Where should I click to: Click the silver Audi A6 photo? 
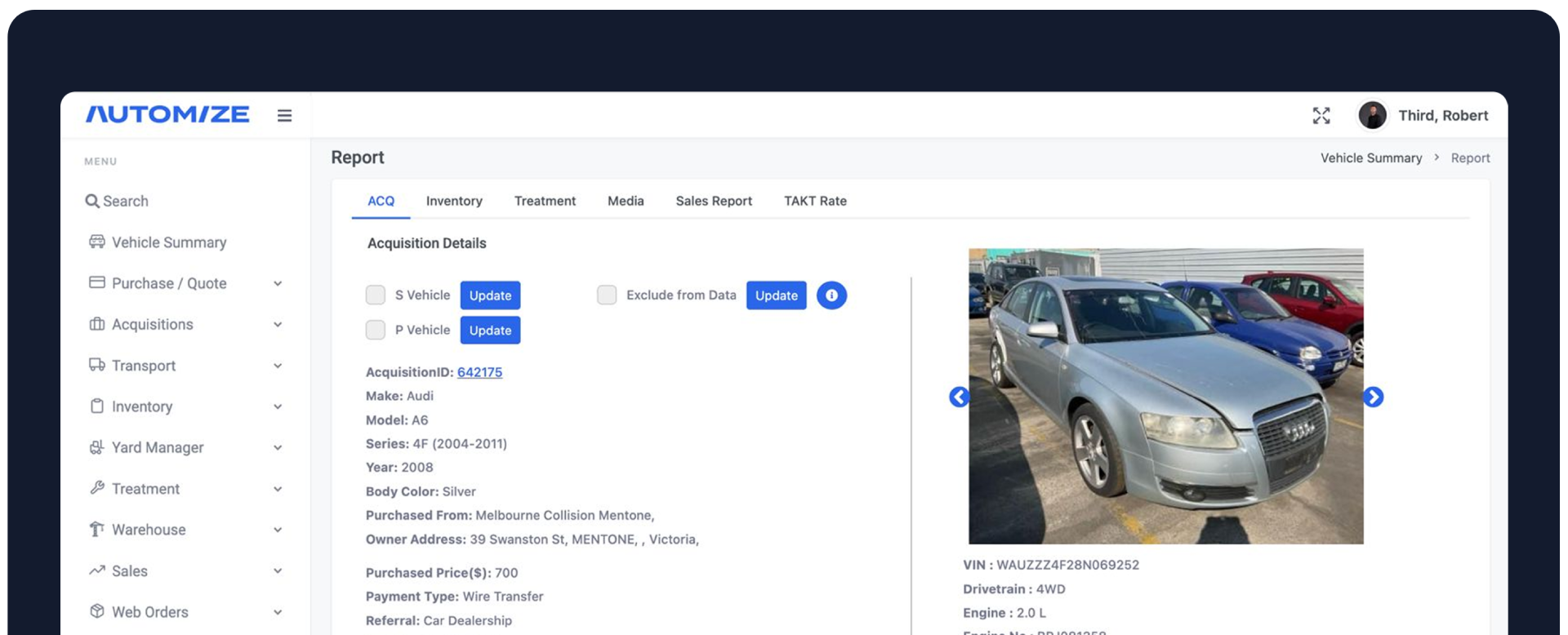(1166, 396)
